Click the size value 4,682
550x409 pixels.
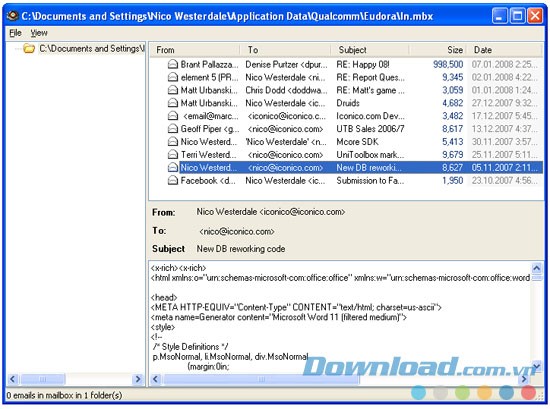[x=452, y=103]
